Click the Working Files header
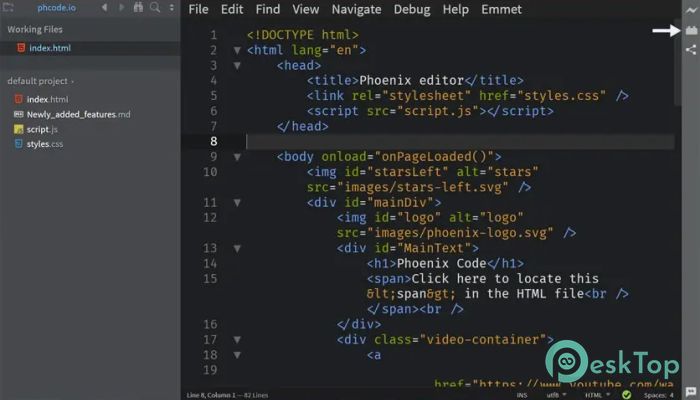 click(35, 29)
